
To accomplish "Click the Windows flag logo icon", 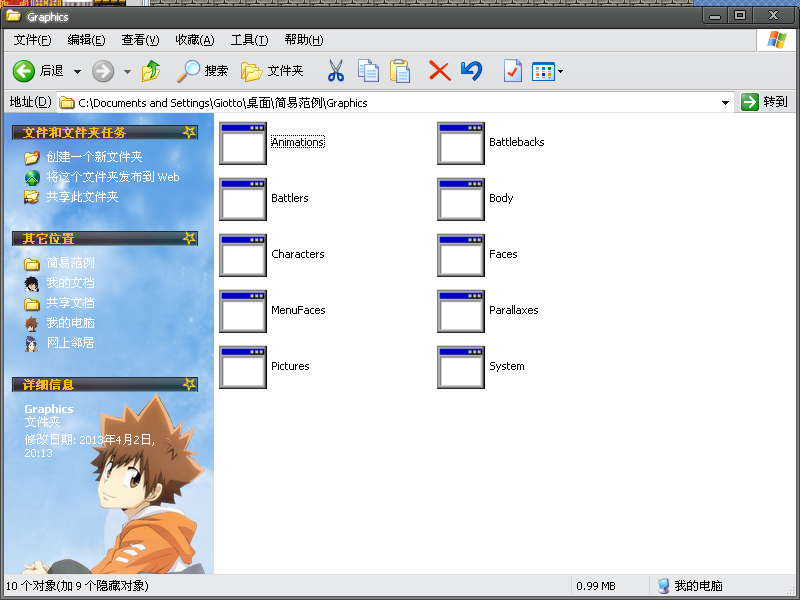I will point(777,40).
